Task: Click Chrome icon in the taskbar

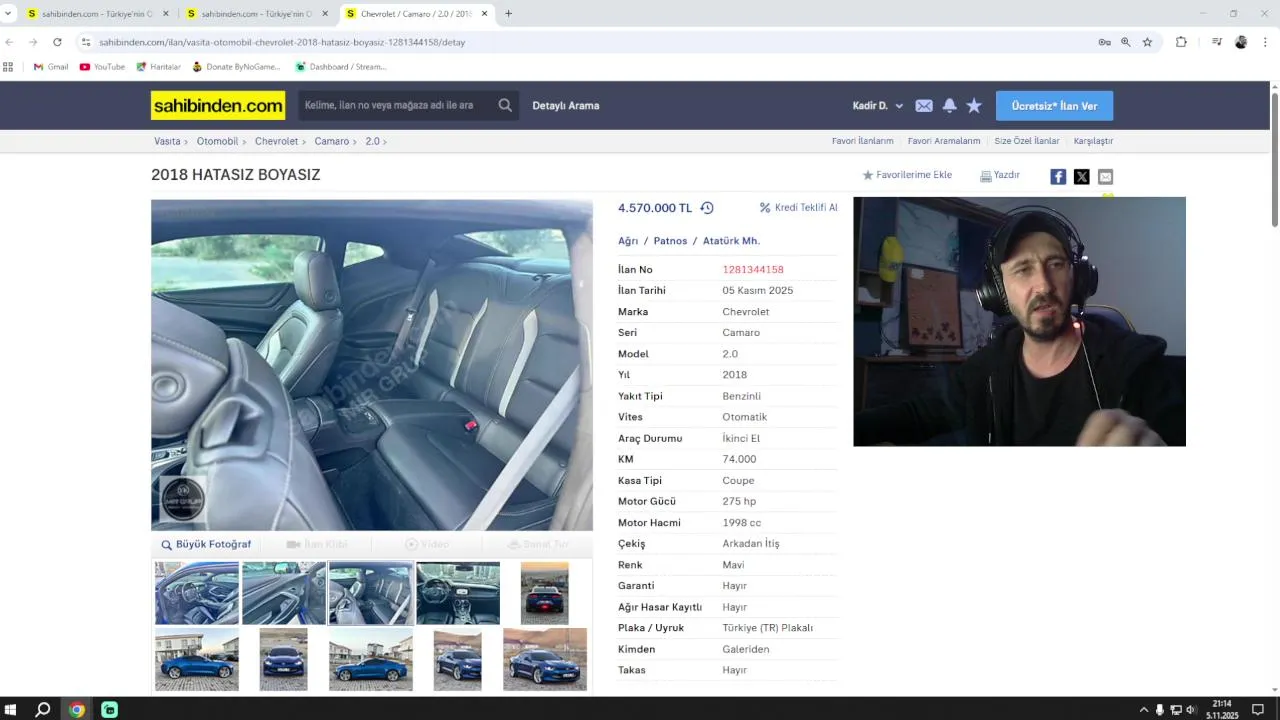Action: [x=77, y=710]
